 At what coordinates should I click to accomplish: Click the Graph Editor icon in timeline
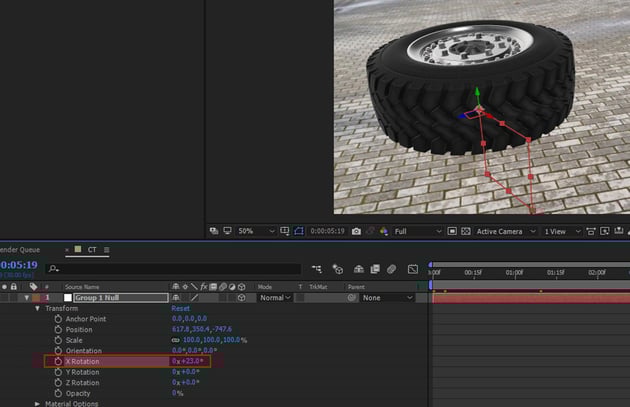[x=412, y=269]
